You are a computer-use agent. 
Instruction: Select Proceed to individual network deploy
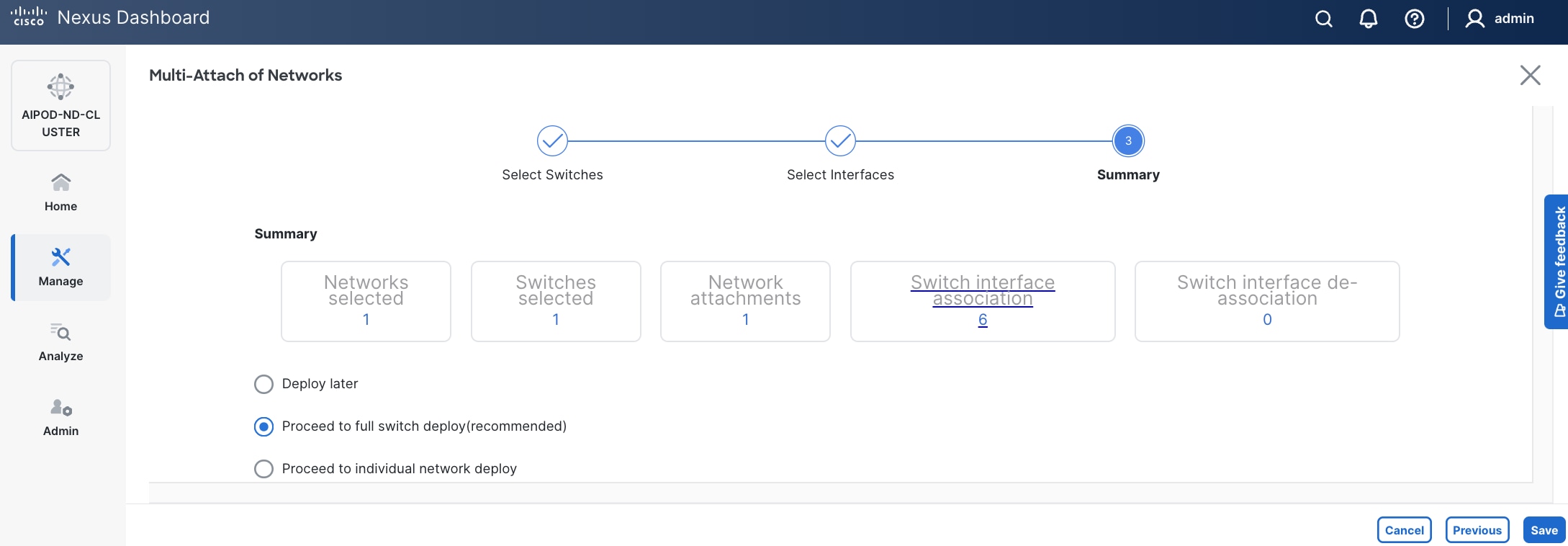pyautogui.click(x=264, y=469)
